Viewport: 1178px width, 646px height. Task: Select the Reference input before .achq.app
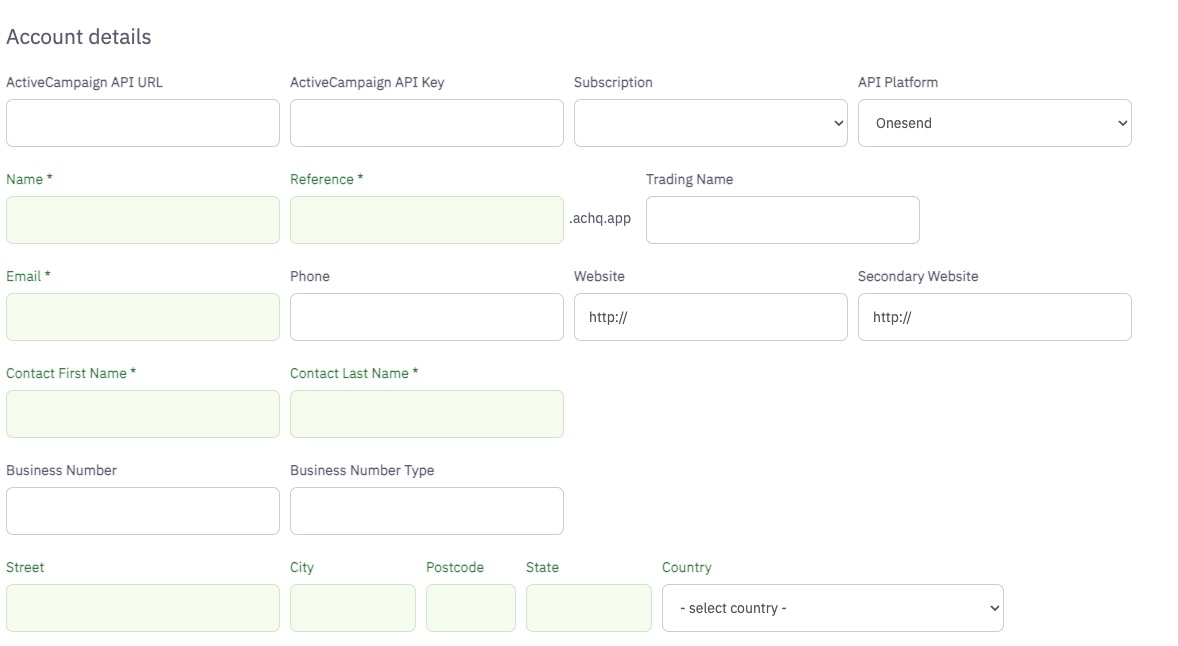[427, 220]
